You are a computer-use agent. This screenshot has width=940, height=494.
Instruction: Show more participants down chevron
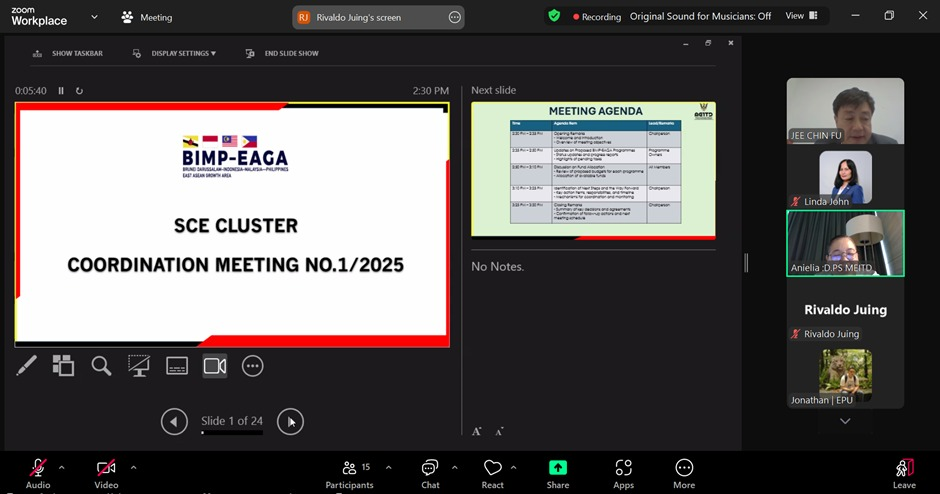pyautogui.click(x=845, y=421)
